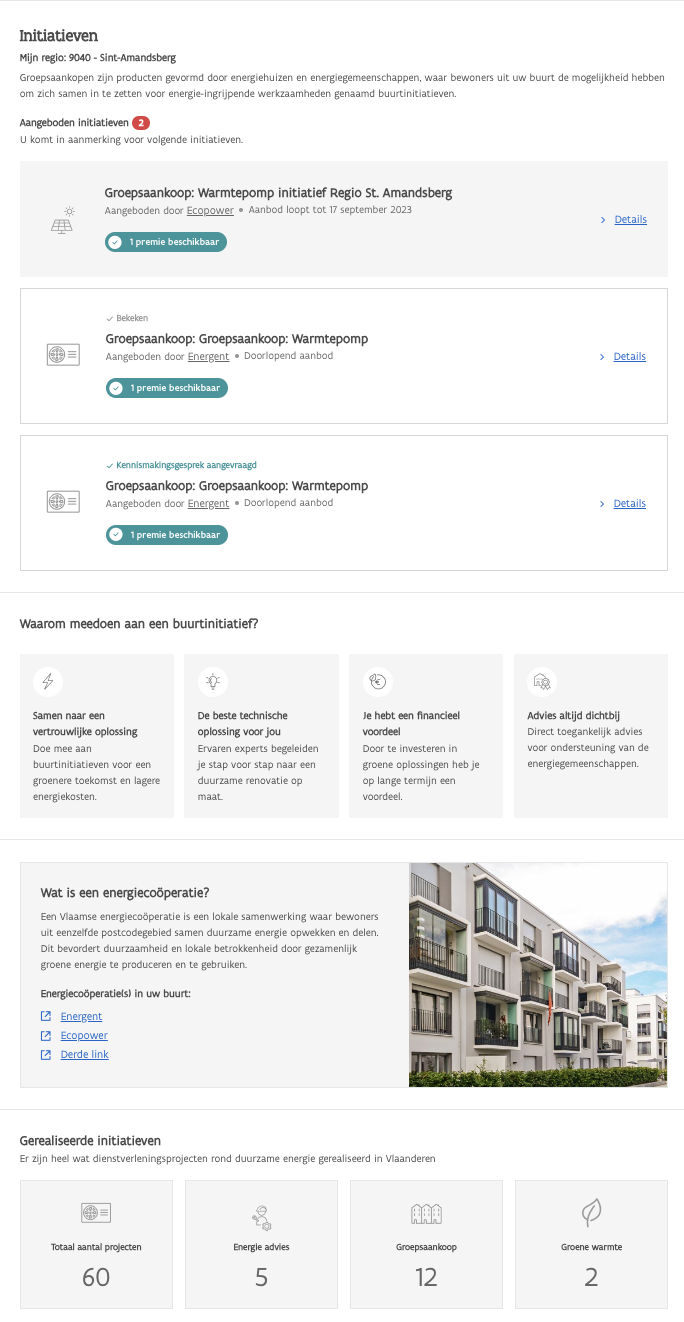684x1322 pixels.
Task: Click the Energie advies icon
Action: [261, 1216]
